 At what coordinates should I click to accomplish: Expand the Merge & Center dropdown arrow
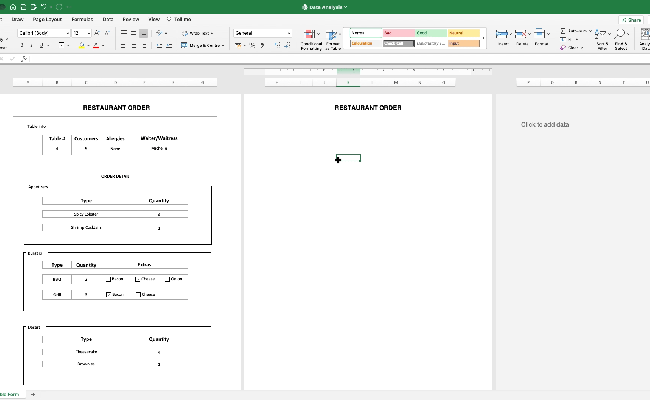pos(223,46)
